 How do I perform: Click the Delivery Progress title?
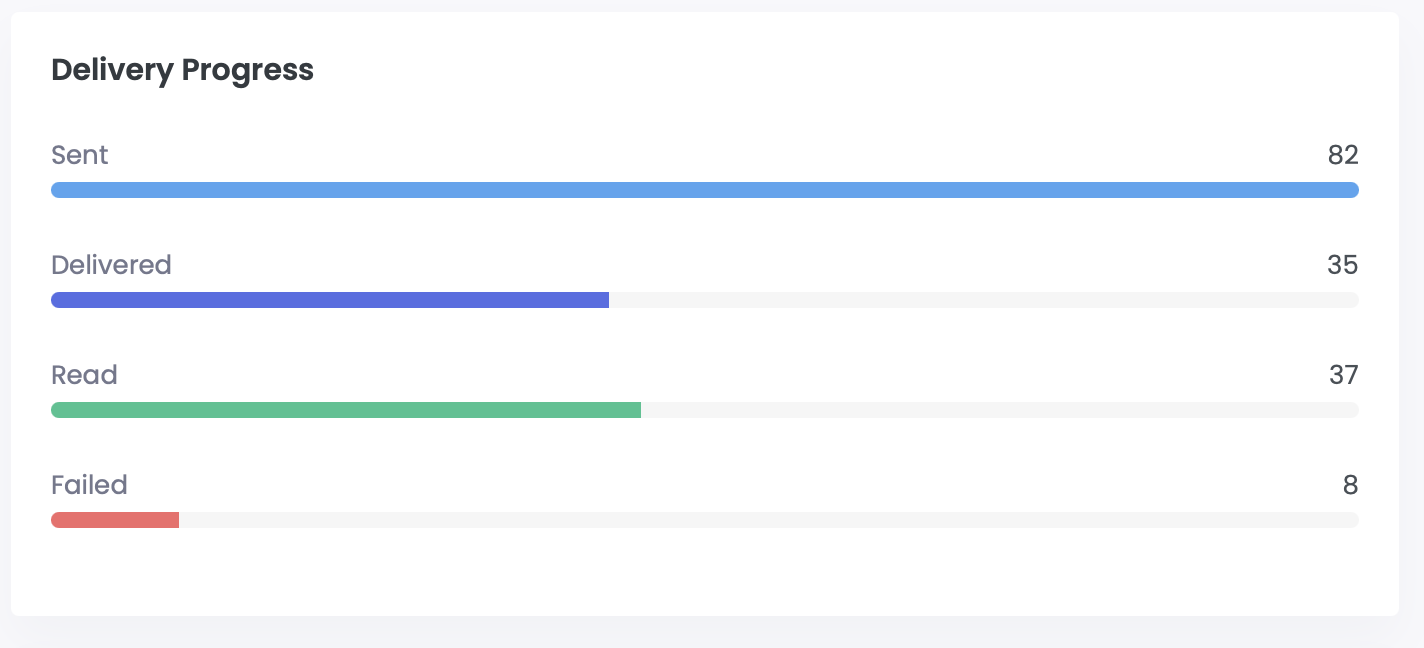tap(182, 70)
